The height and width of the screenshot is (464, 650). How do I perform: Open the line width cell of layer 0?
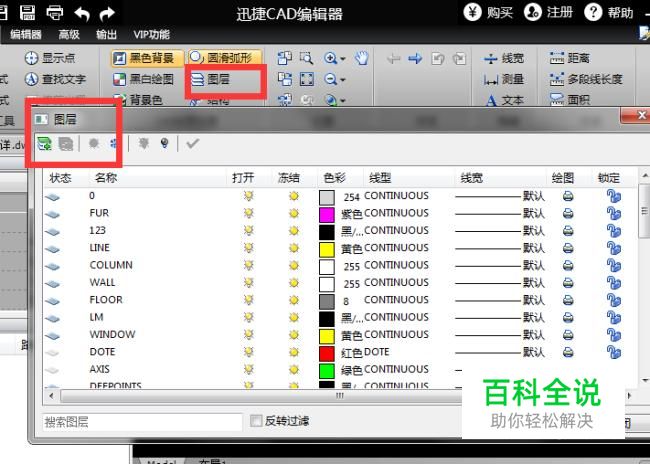point(500,196)
